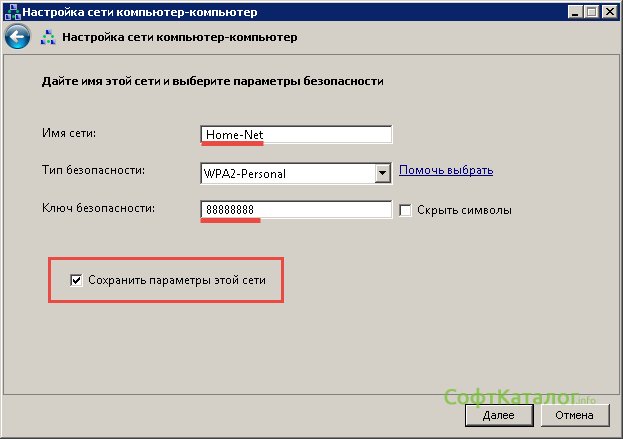Close the network setup window
623x439 pixels.
click(x=609, y=11)
